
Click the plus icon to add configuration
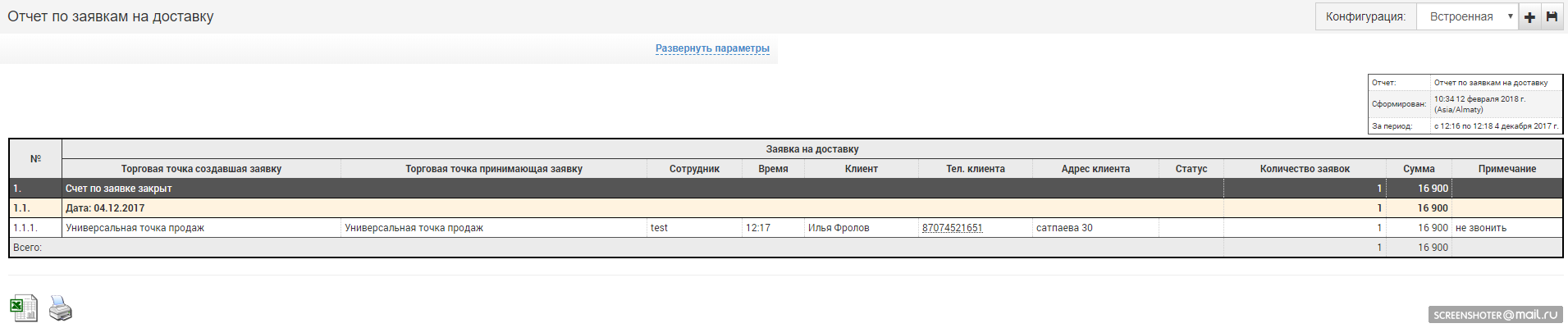(x=1530, y=16)
